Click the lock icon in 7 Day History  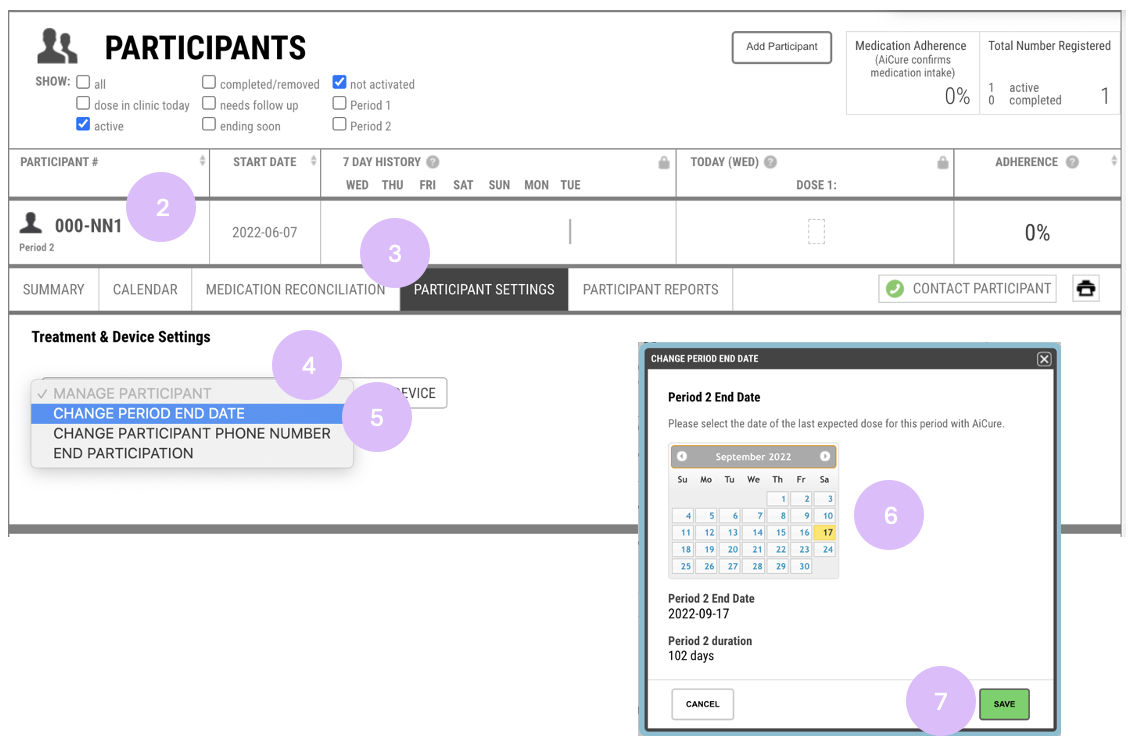(x=664, y=163)
